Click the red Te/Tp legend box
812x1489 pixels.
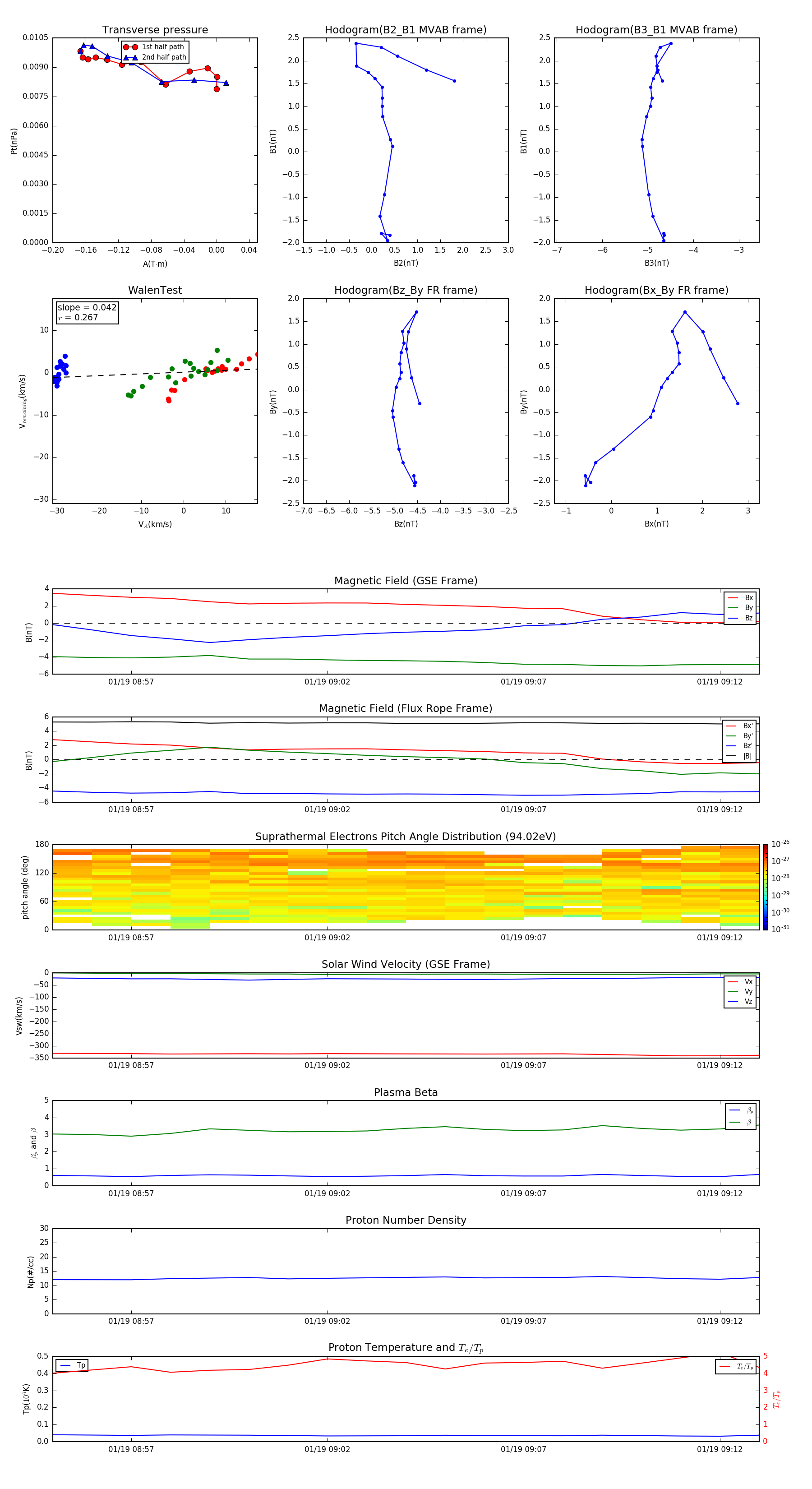(736, 1366)
